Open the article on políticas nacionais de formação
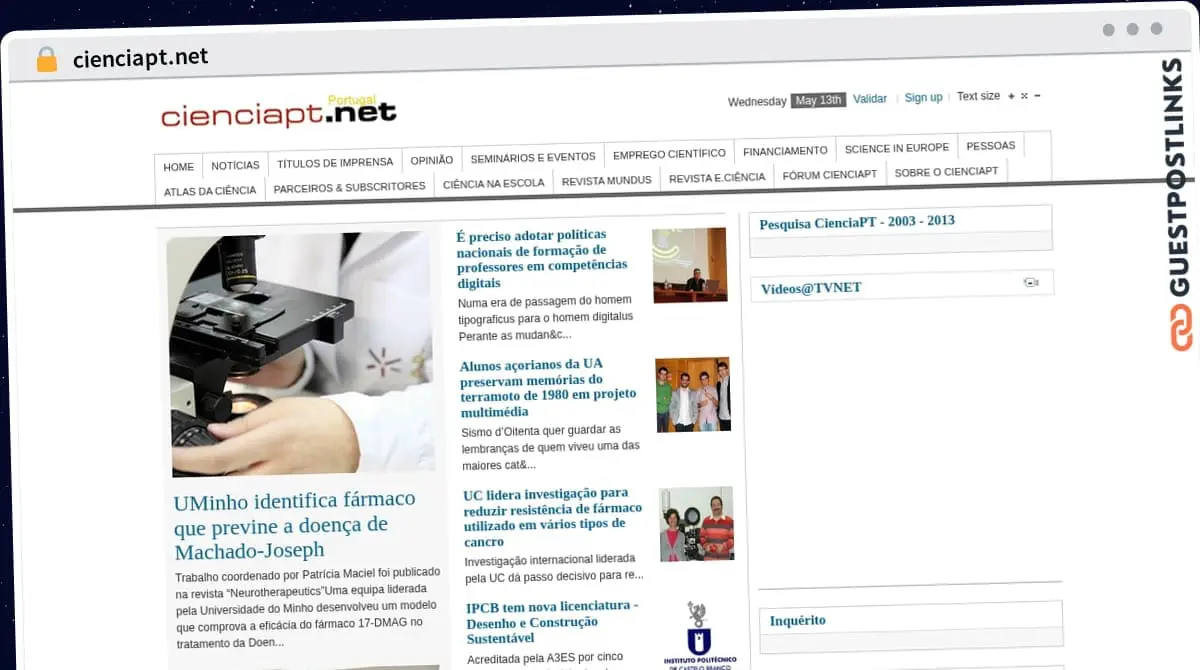 tap(544, 259)
